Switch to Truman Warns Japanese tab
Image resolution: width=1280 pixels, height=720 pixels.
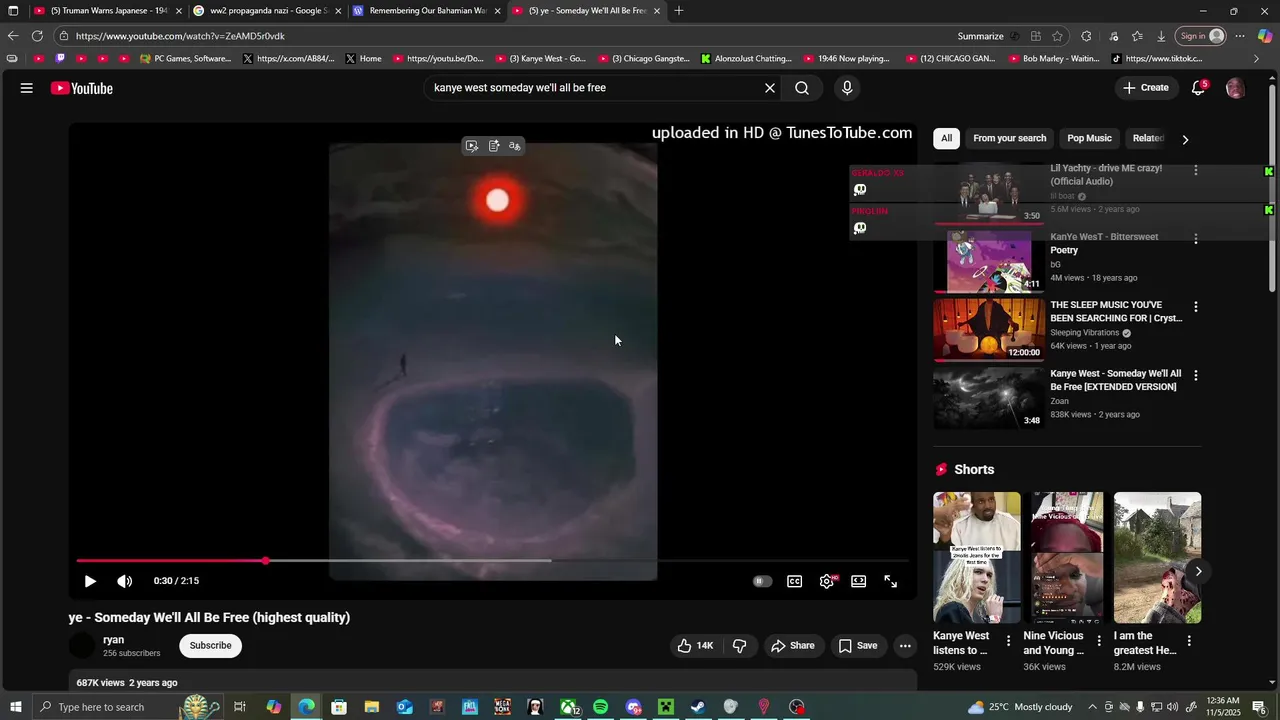(x=109, y=11)
